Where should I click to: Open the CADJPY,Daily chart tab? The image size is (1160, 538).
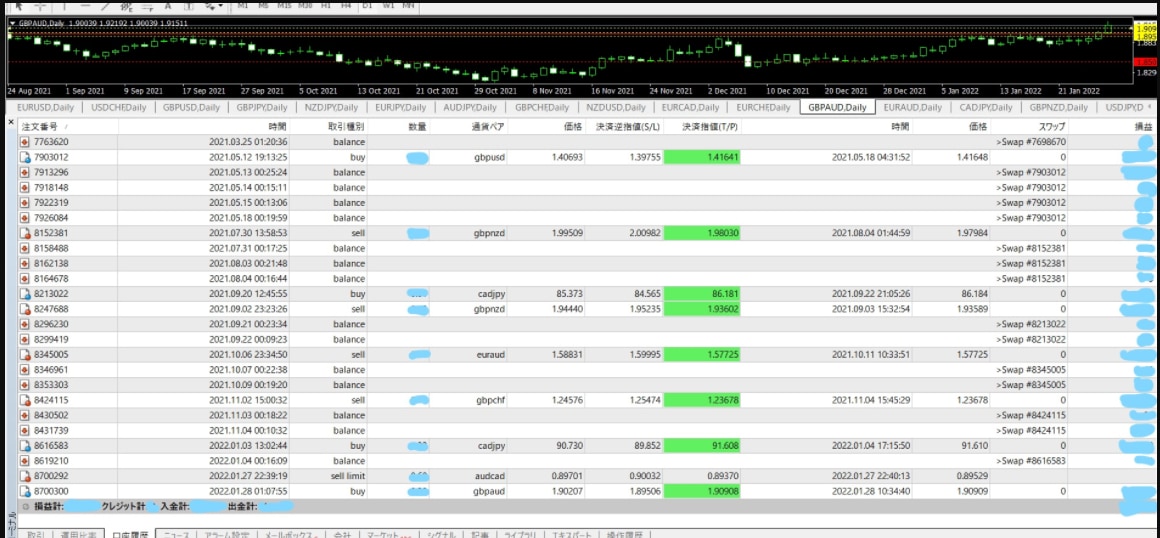coord(985,107)
